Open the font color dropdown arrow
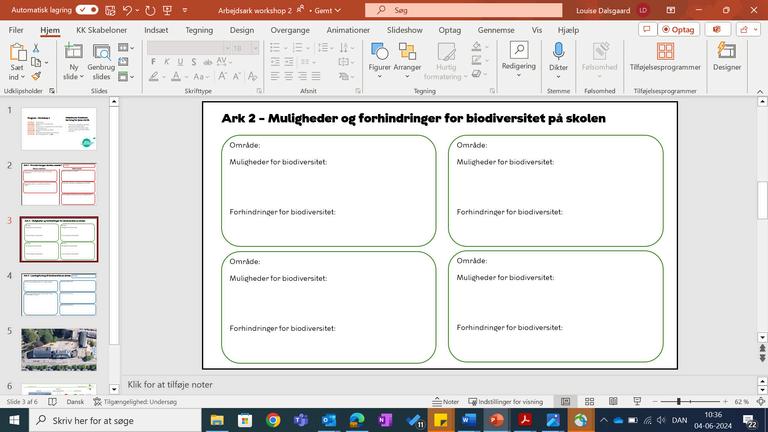Image resolution: width=768 pixels, height=432 pixels. click(186, 77)
